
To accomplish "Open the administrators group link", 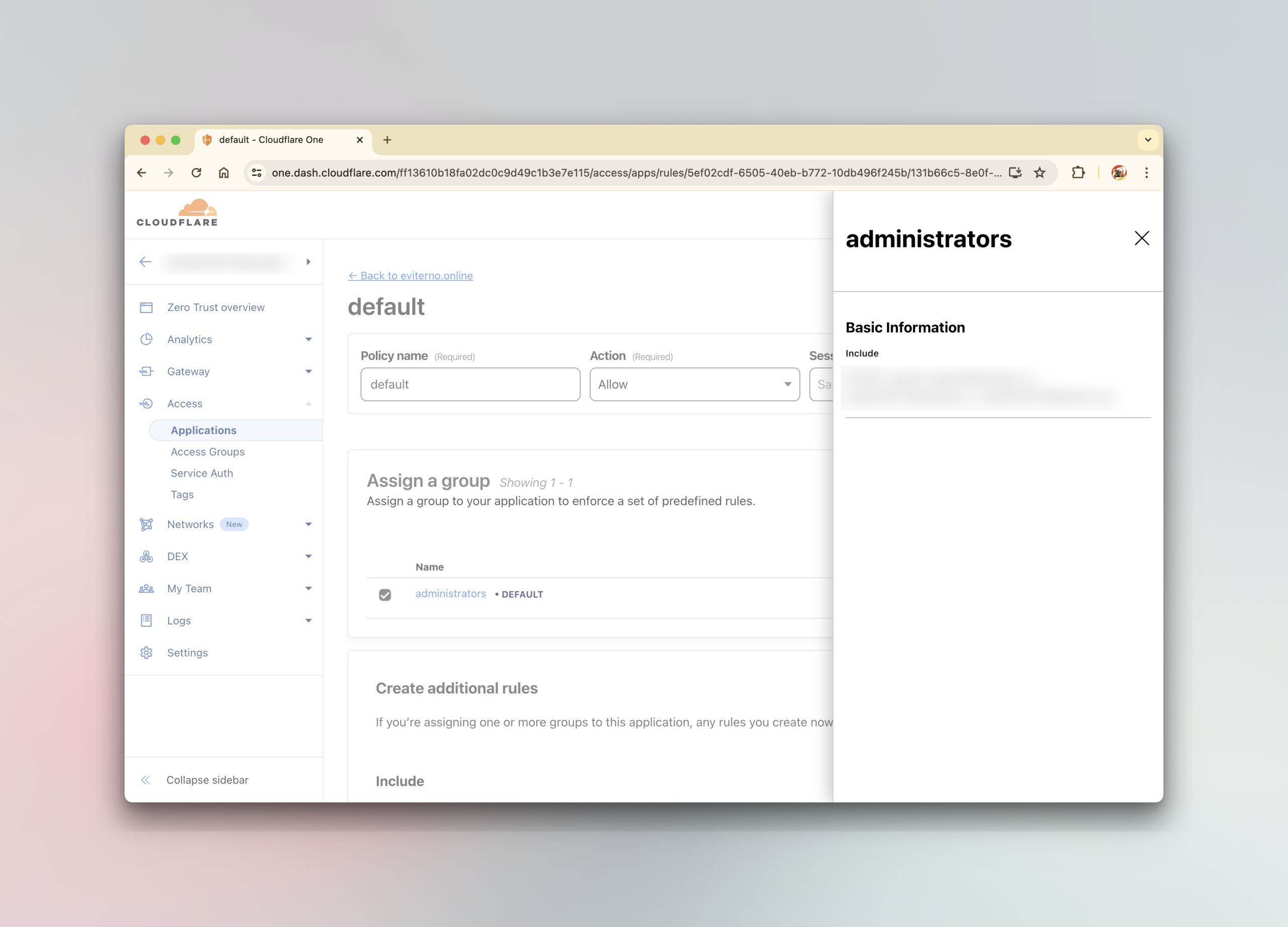I will 450,593.
